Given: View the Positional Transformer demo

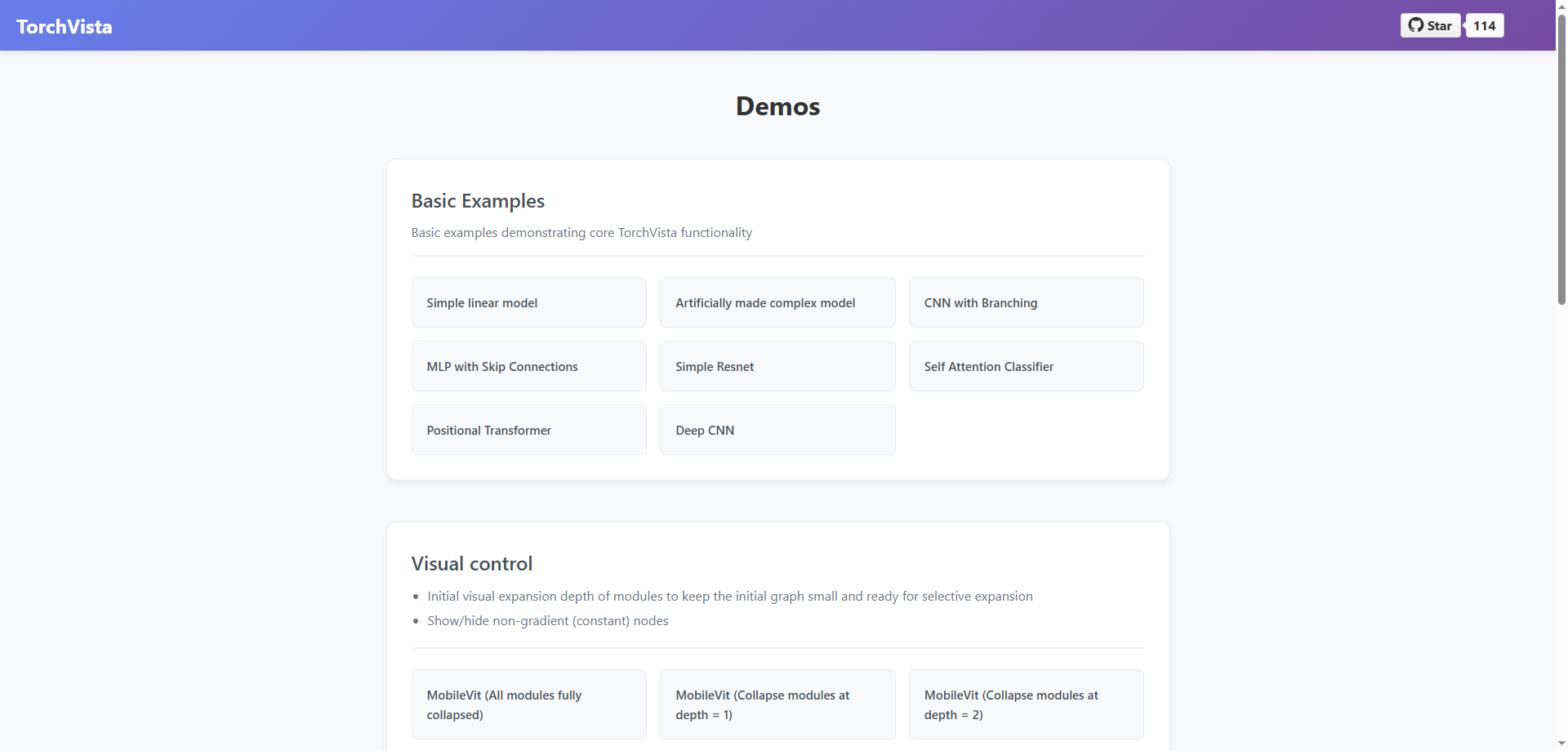Looking at the screenshot, I should [x=528, y=430].
